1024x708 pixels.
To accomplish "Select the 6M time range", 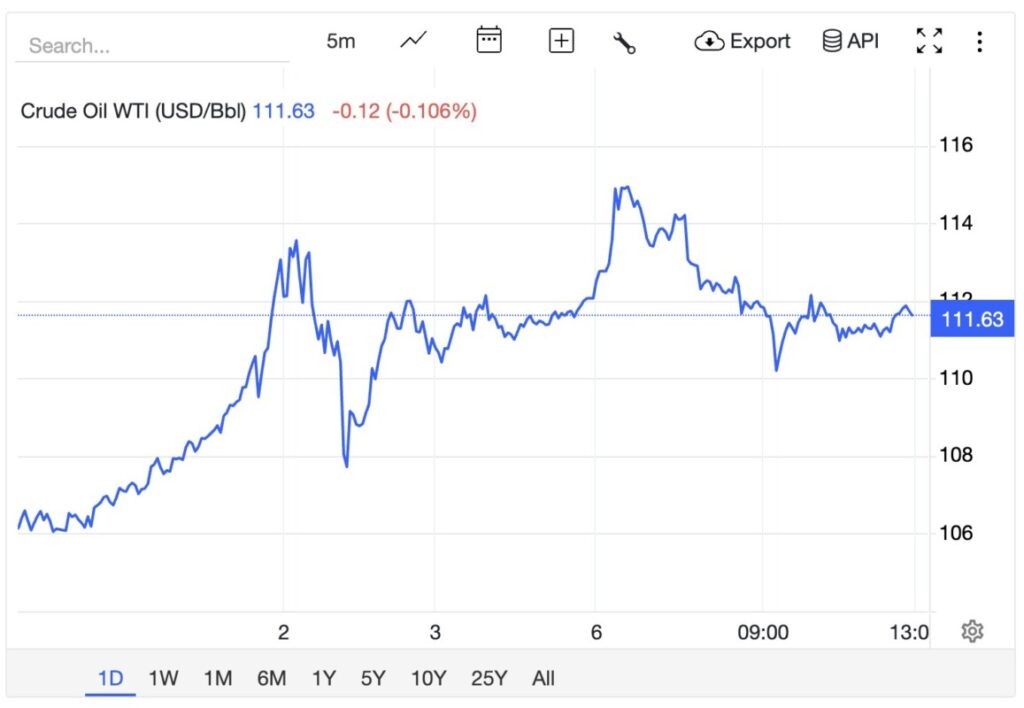I will click(x=273, y=678).
